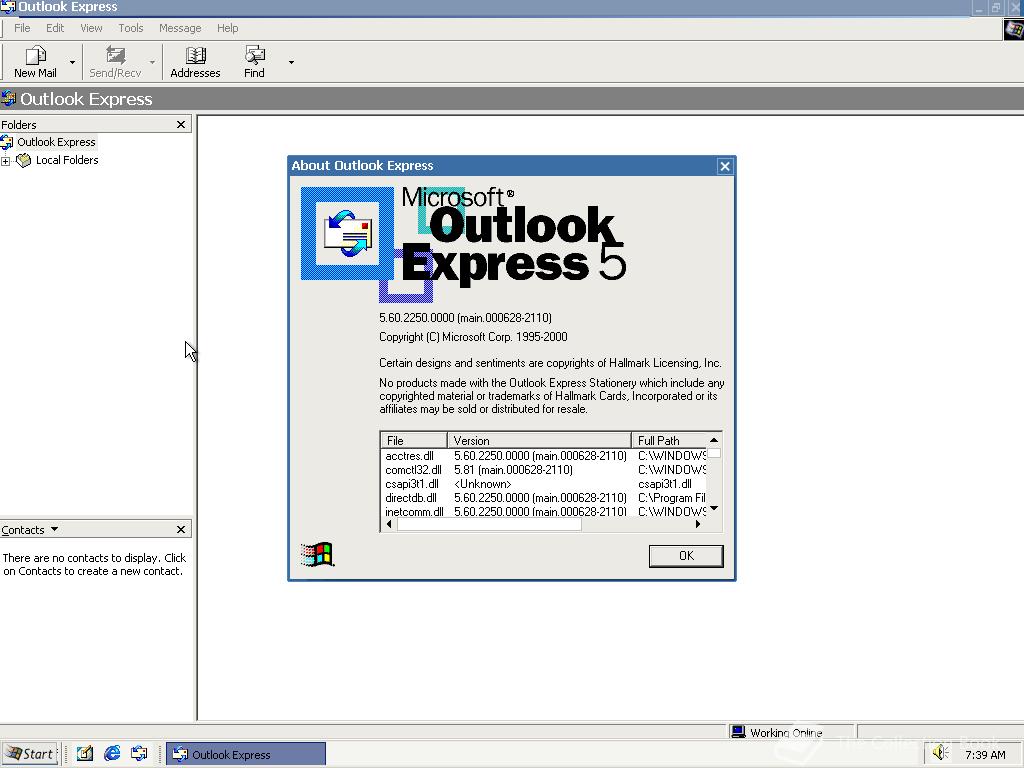Image resolution: width=1024 pixels, height=768 pixels.
Task: Select Local Folders in the tree
Action: [x=67, y=160]
